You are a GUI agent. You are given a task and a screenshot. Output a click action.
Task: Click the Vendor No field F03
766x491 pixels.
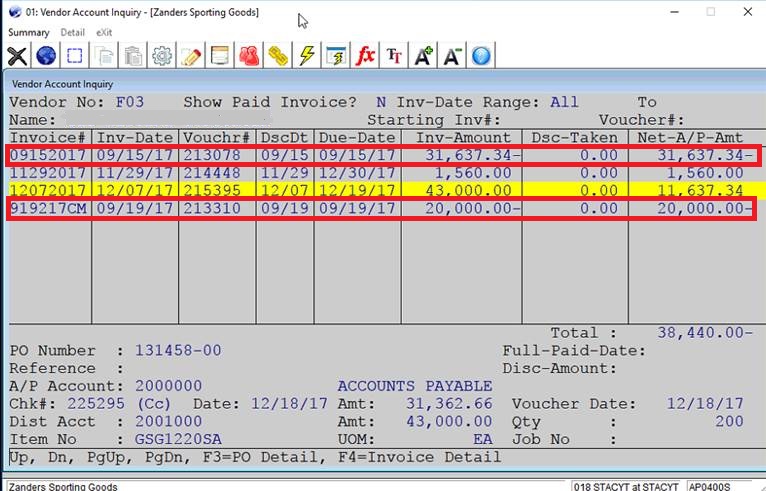coord(130,102)
